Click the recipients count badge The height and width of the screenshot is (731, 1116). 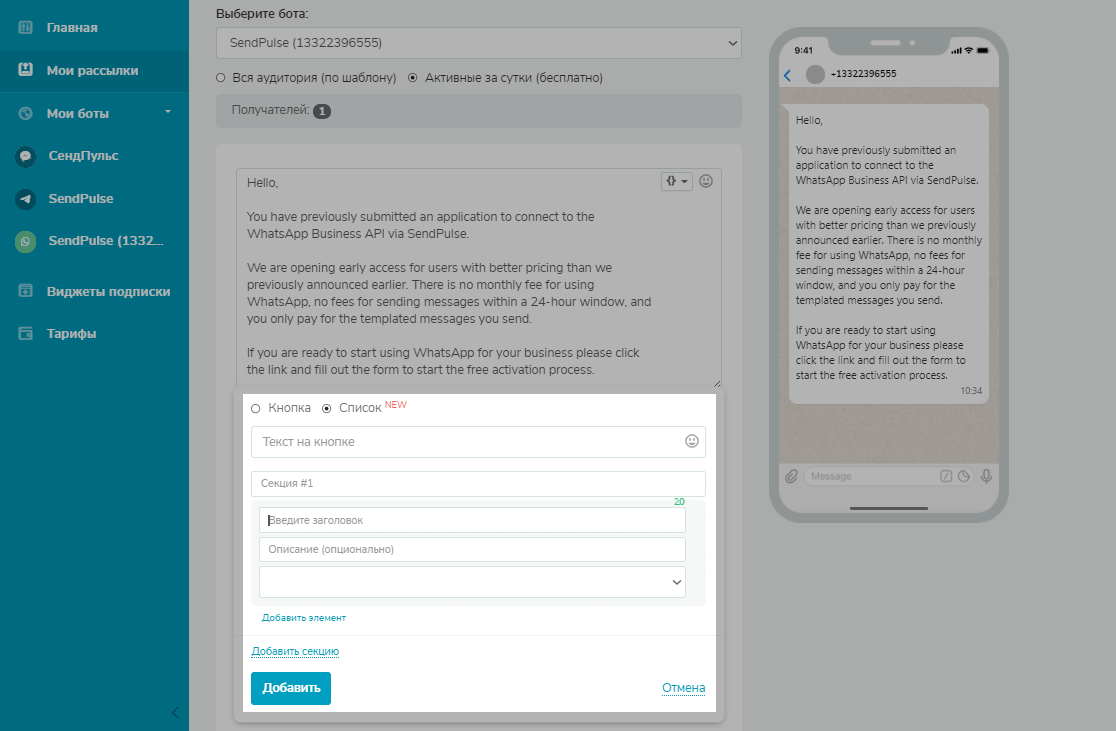point(322,111)
